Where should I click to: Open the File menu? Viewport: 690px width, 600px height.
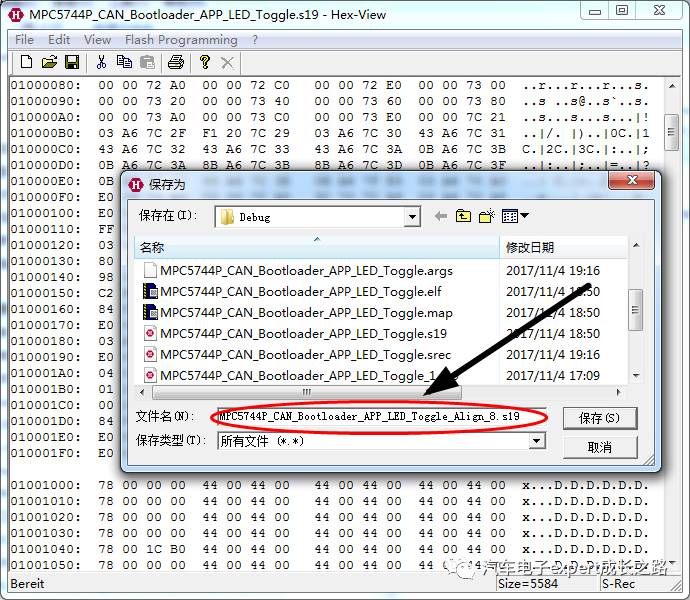[24, 40]
